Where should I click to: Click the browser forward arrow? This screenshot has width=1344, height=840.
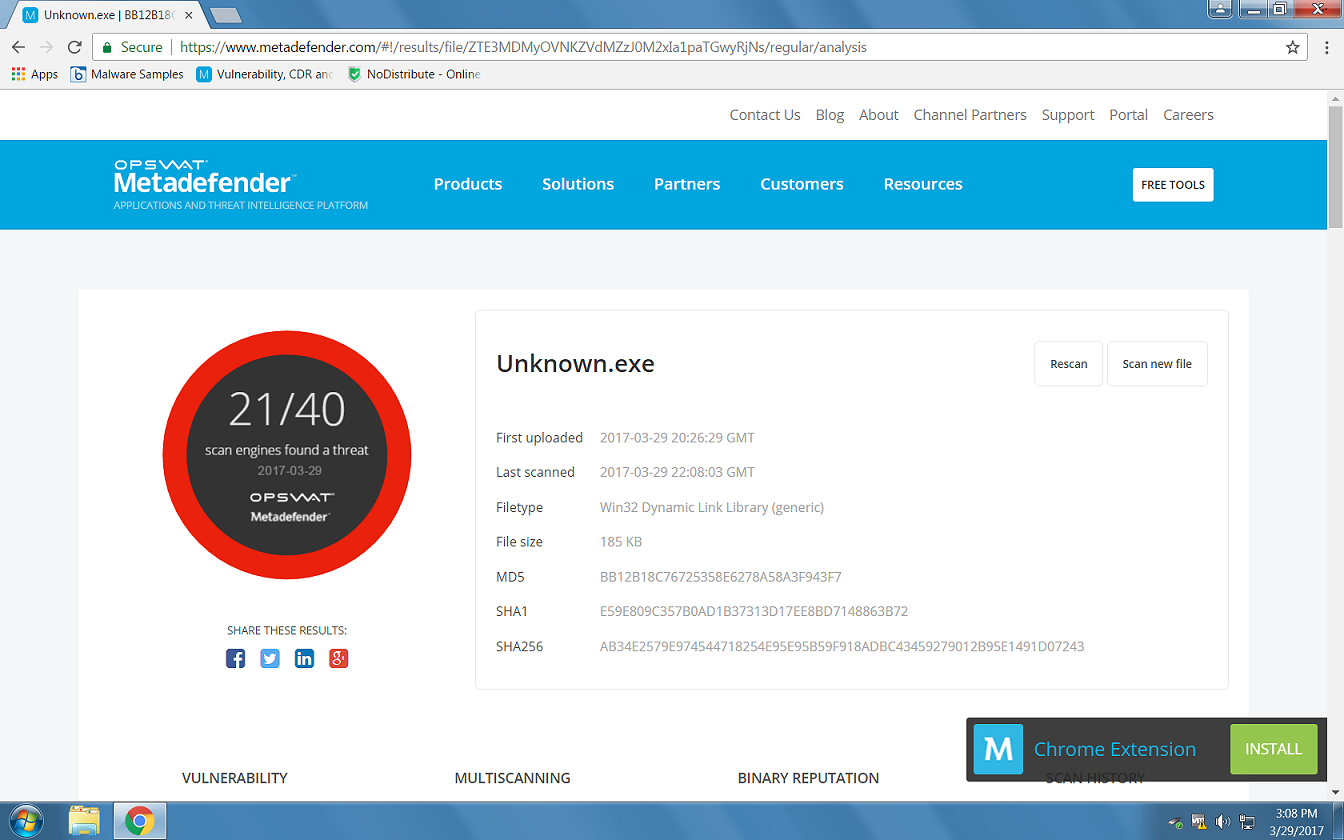click(x=46, y=47)
